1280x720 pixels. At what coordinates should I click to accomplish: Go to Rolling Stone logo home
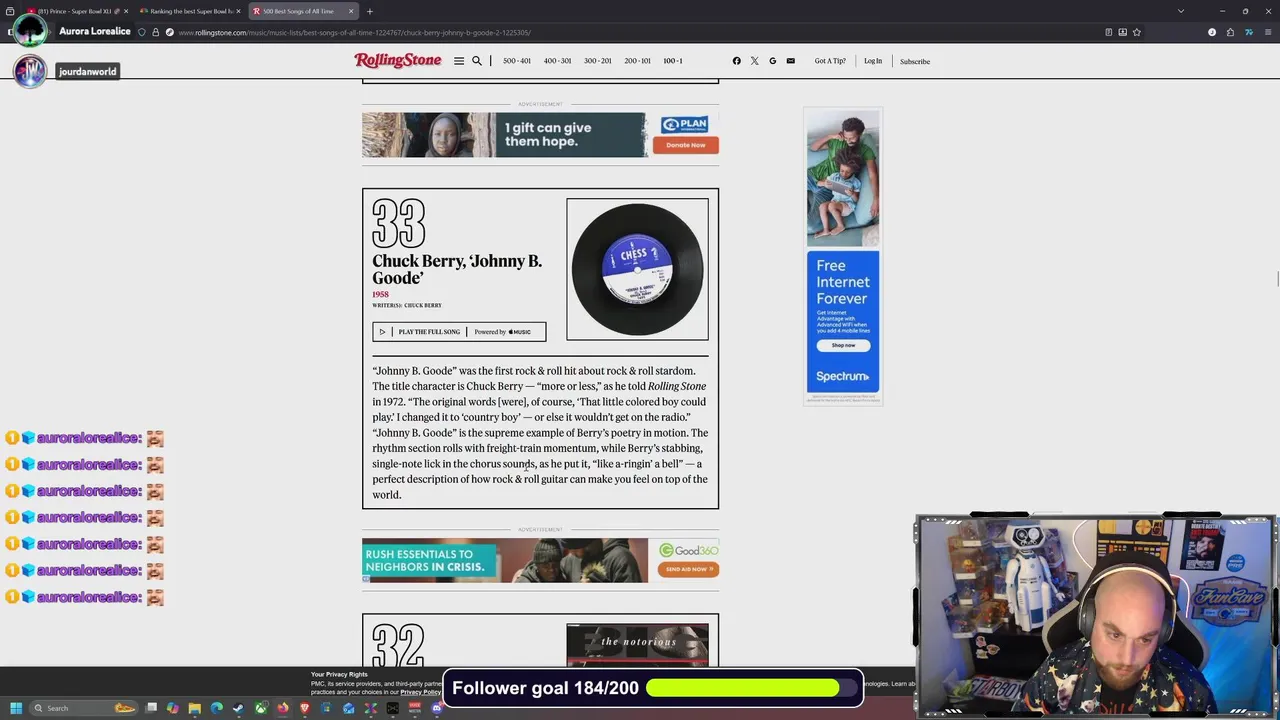pos(398,60)
